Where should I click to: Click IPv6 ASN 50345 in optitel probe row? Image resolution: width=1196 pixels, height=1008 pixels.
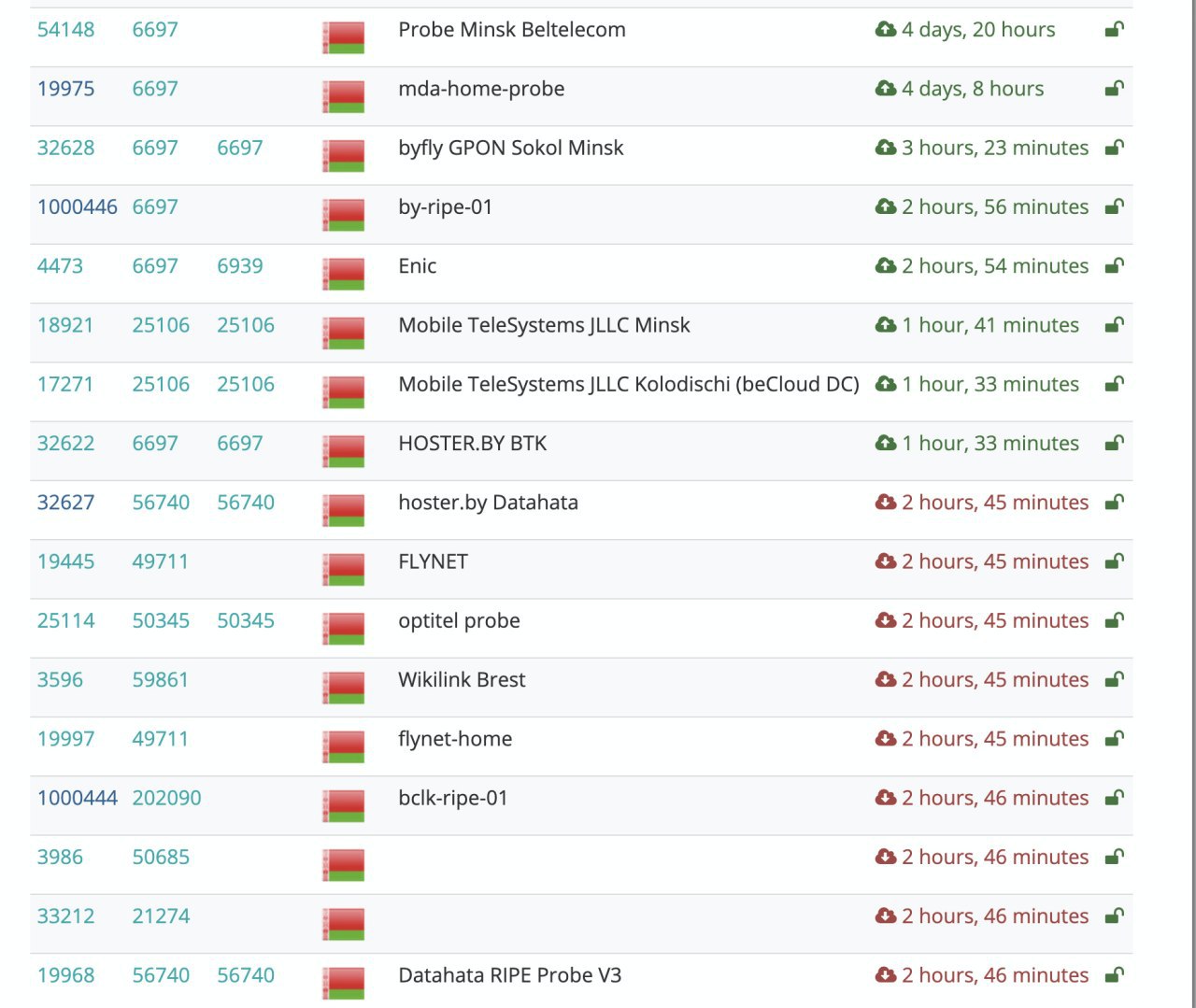pos(246,620)
